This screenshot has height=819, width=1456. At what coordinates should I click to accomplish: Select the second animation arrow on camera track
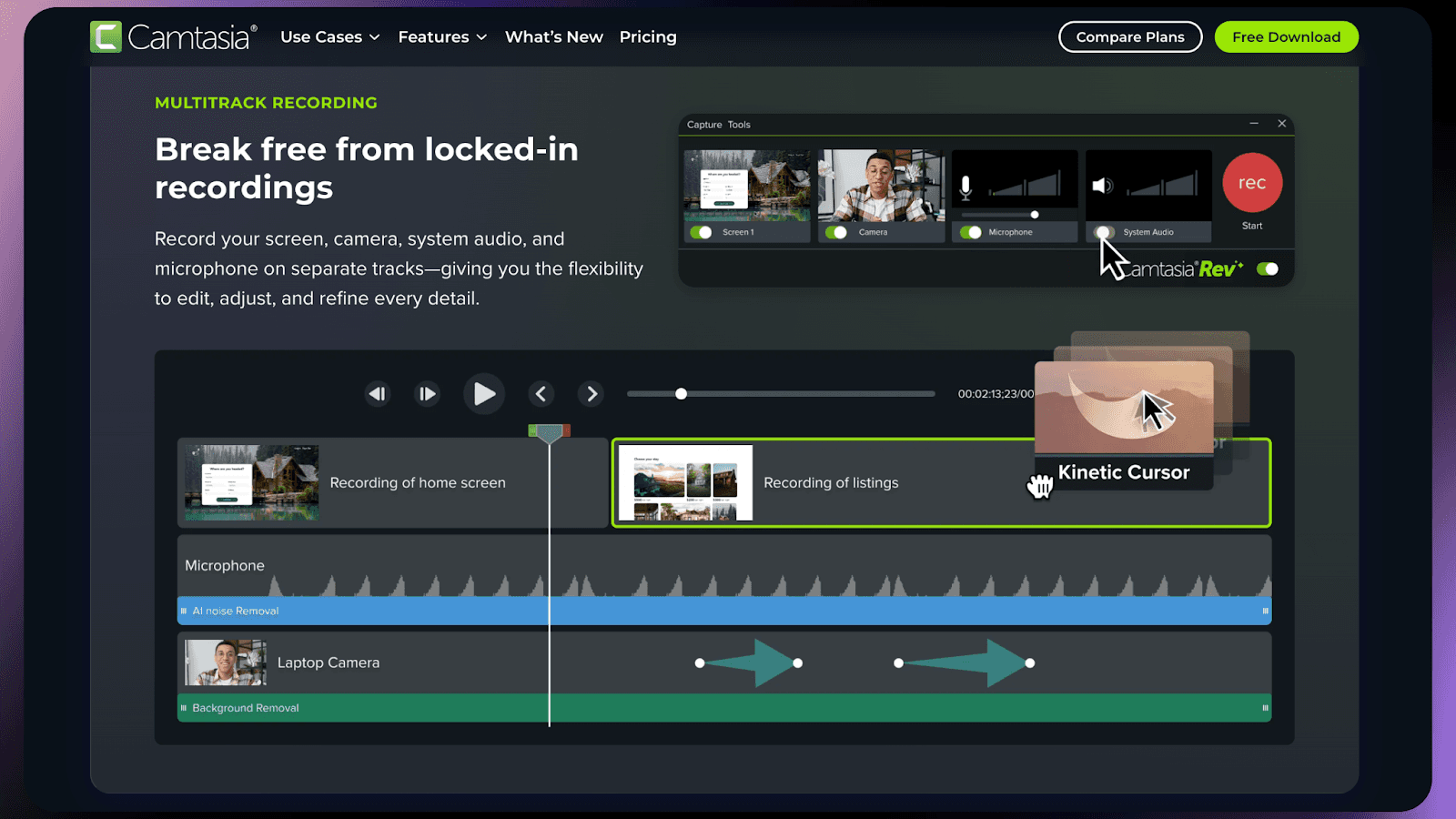(x=965, y=663)
